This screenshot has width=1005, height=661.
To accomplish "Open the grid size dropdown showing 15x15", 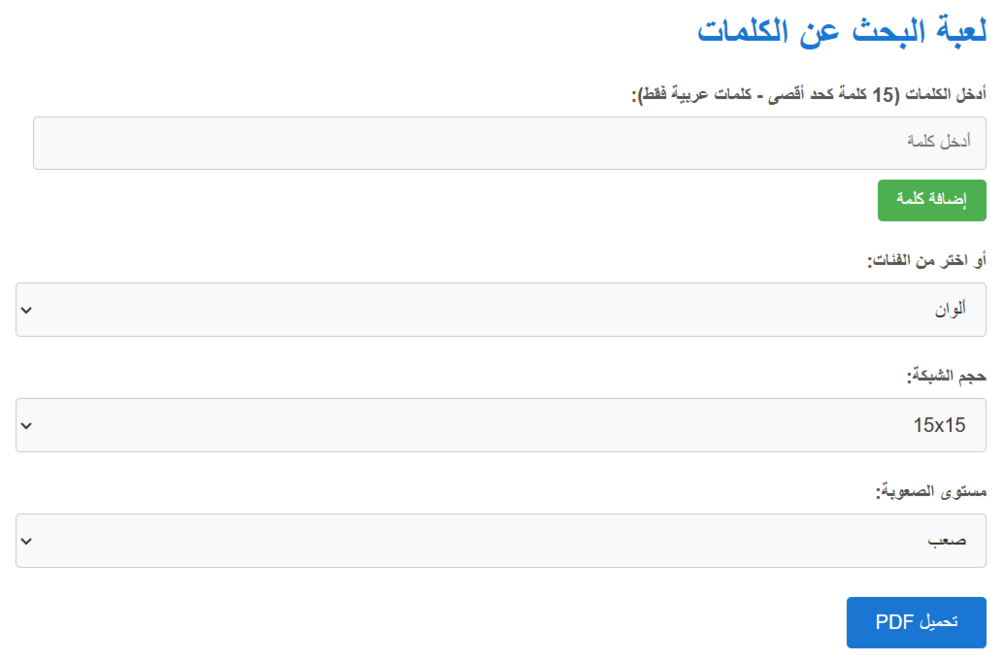I will point(501,425).
